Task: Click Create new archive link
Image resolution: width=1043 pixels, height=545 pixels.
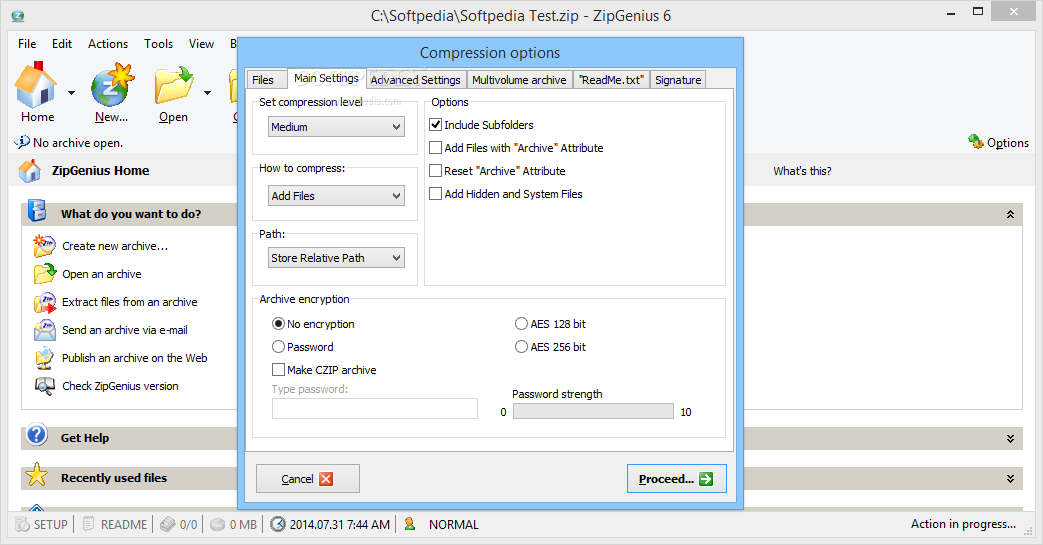Action: pyautogui.click(x=115, y=246)
